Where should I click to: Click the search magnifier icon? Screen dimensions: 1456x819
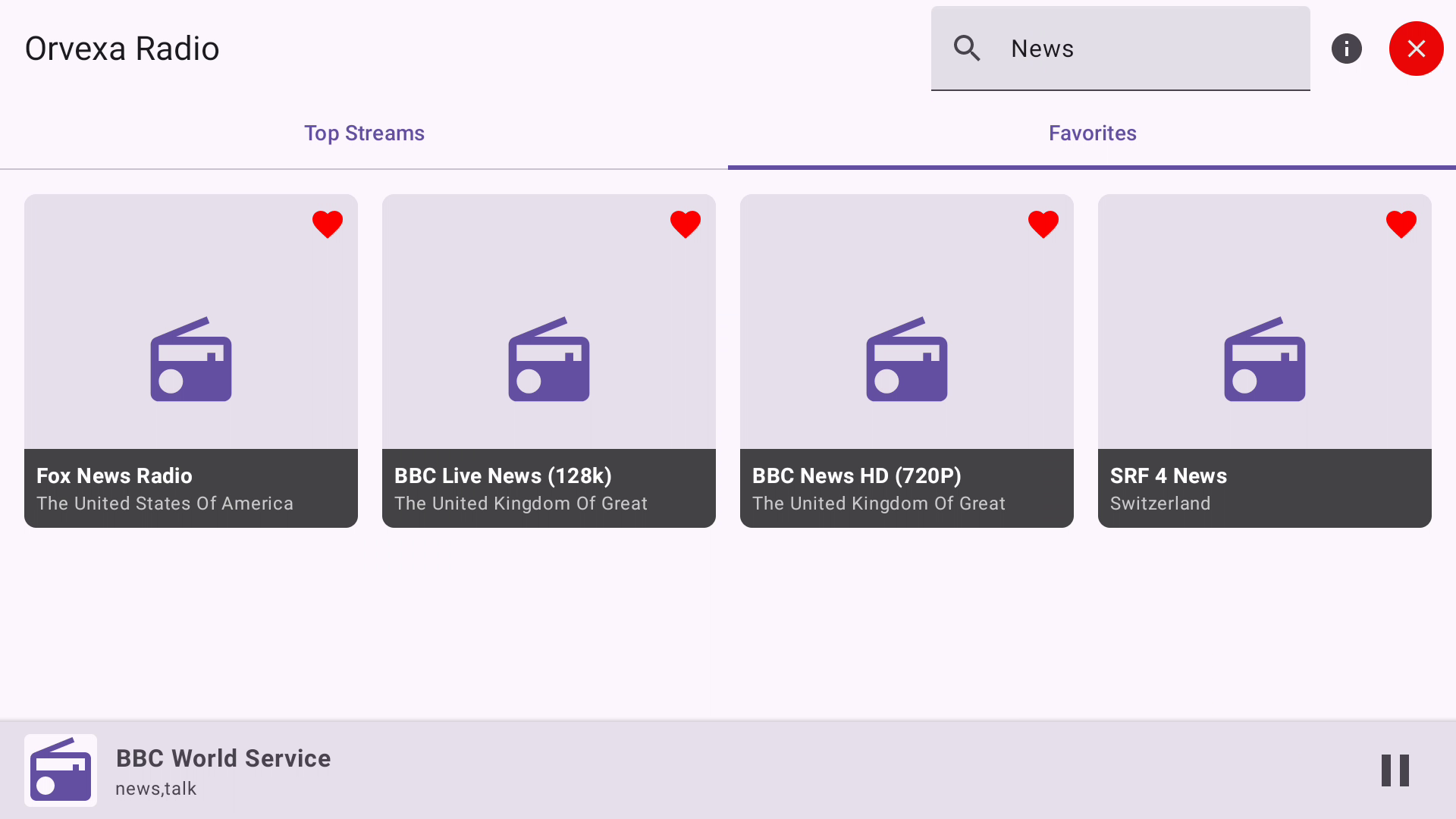(967, 49)
